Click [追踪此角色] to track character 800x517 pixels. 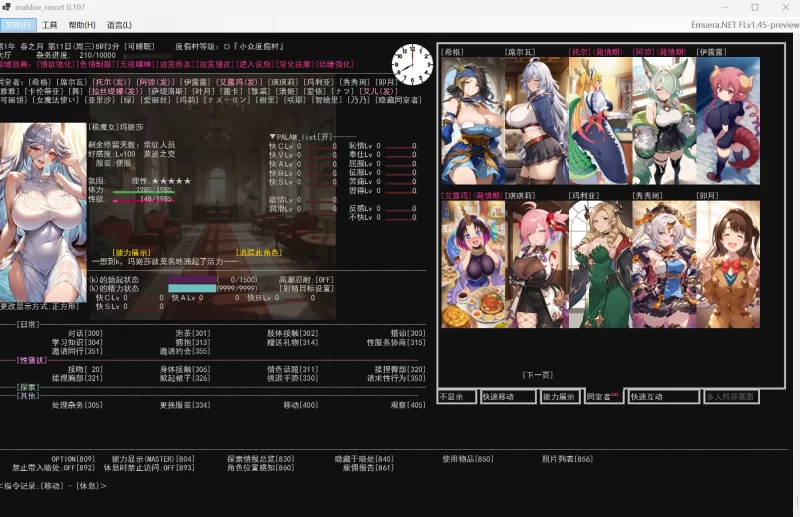pyautogui.click(x=259, y=253)
